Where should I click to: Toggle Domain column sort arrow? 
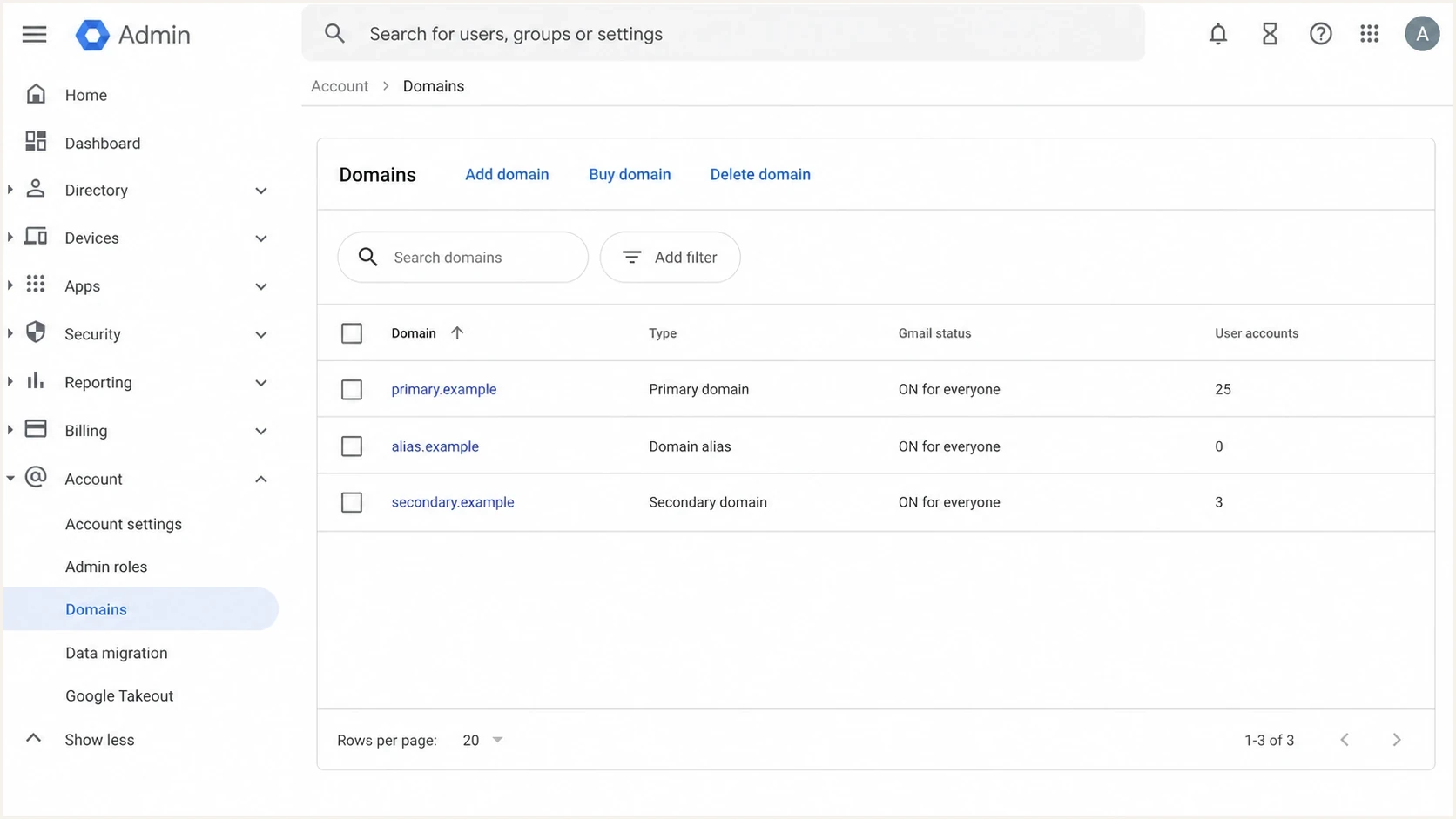point(457,332)
